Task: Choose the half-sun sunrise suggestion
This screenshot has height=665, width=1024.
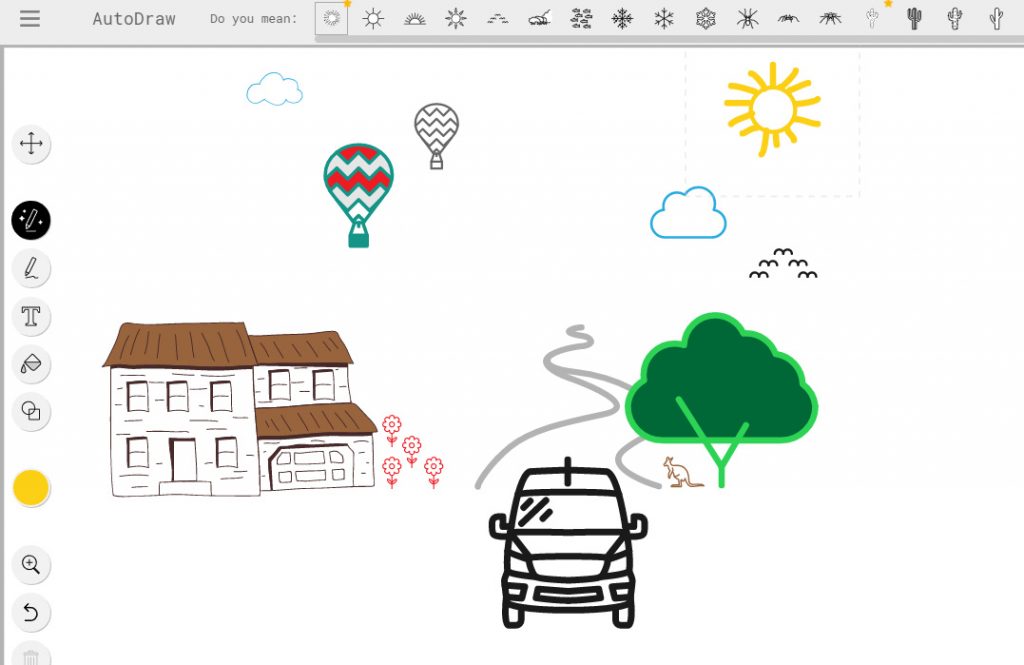Action: pyautogui.click(x=414, y=20)
